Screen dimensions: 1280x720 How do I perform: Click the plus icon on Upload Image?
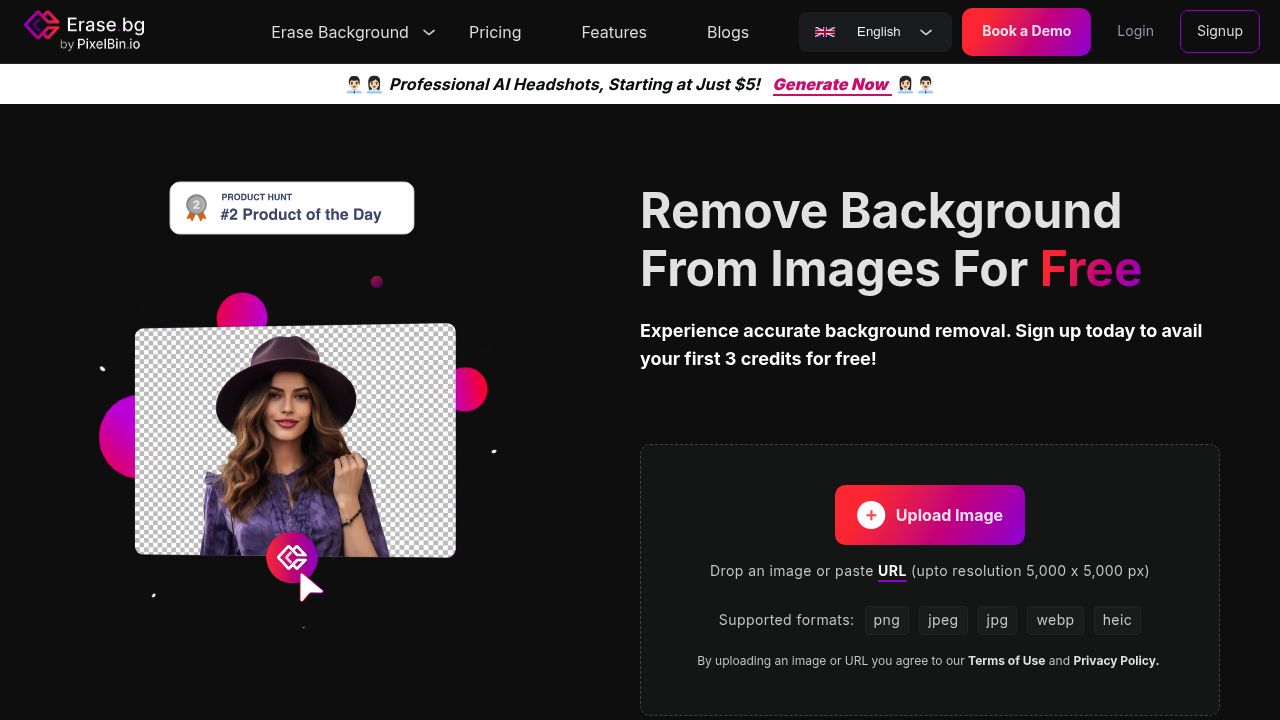point(871,515)
